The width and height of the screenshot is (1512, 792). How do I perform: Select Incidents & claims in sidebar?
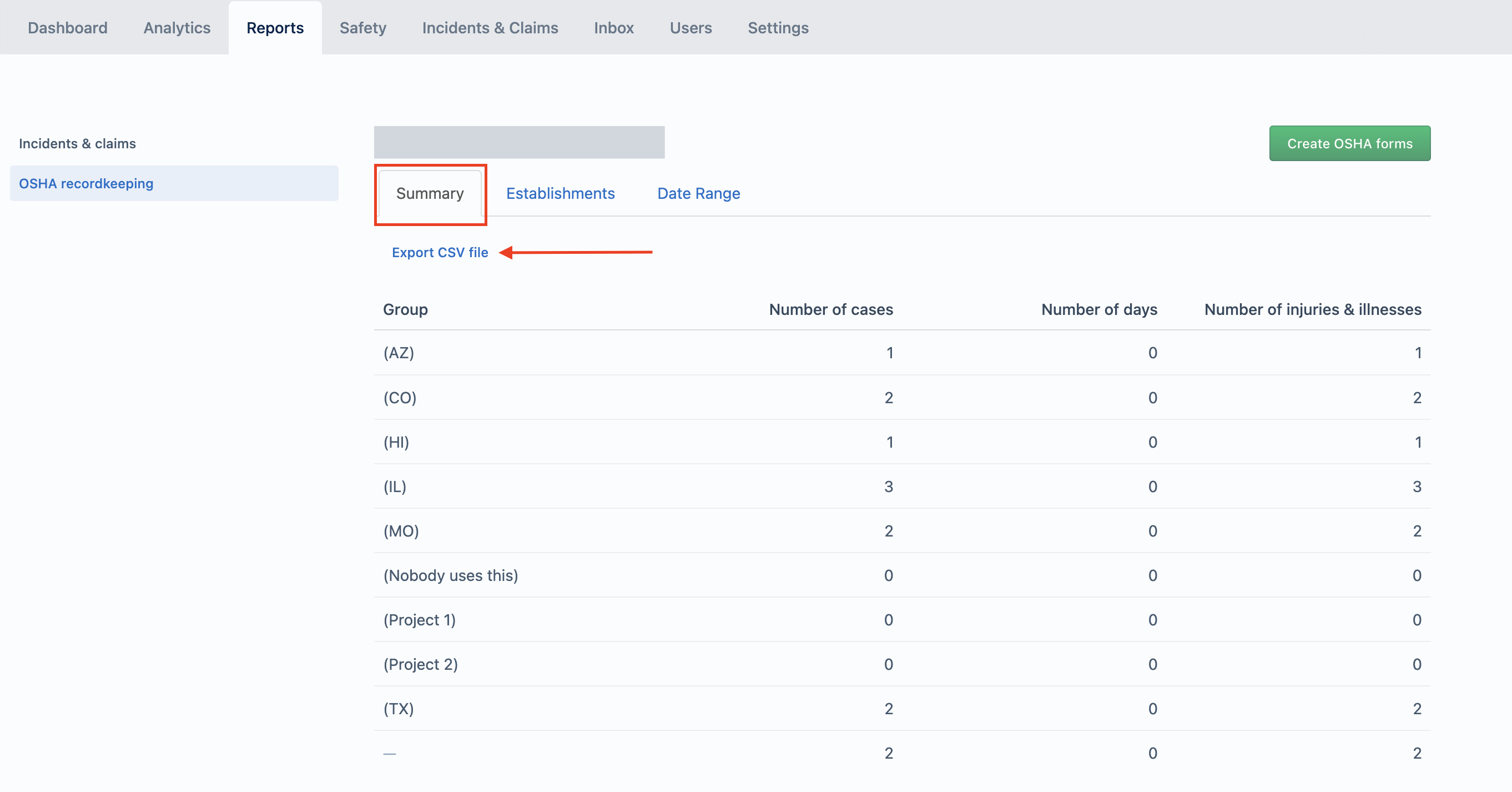[77, 143]
